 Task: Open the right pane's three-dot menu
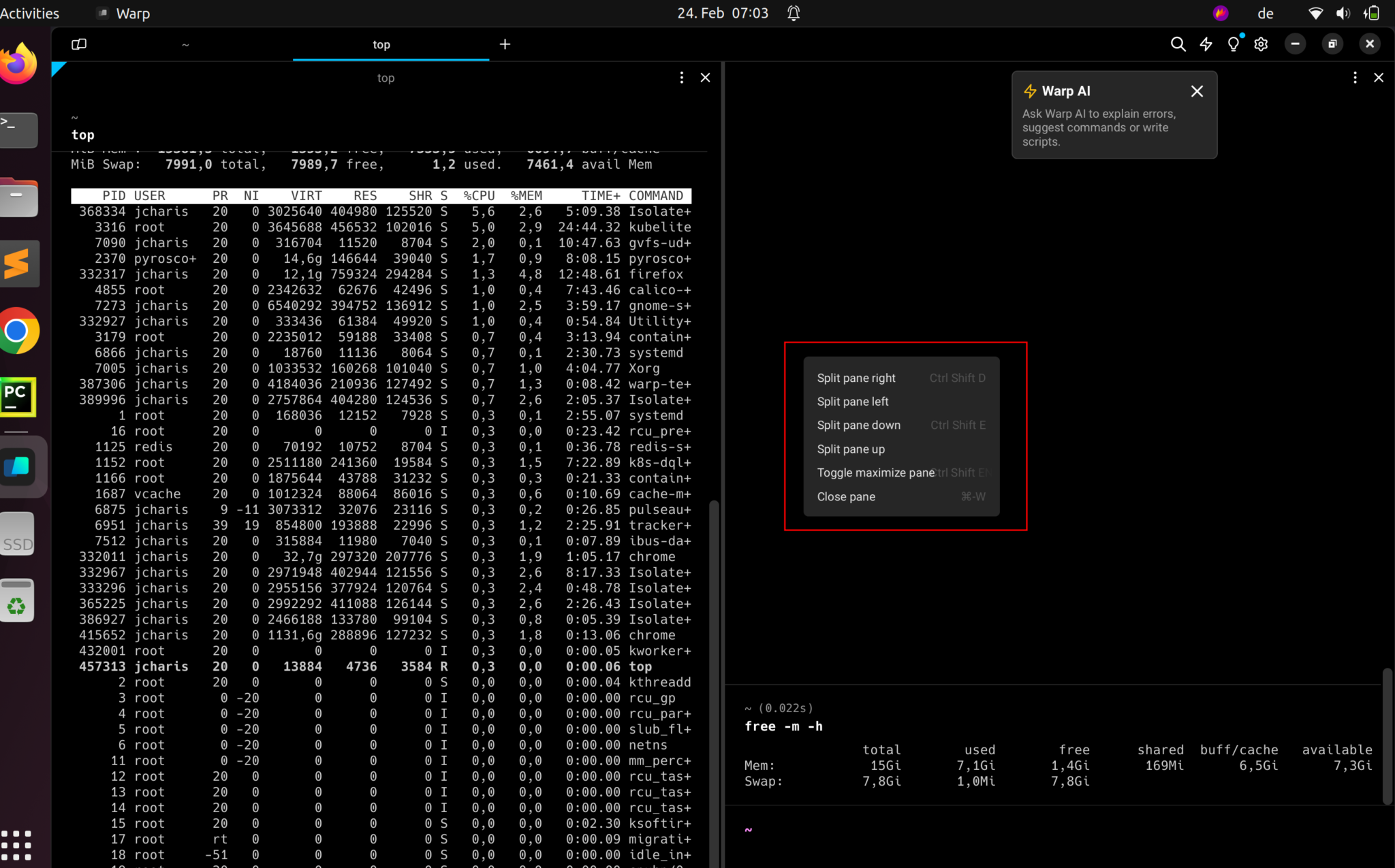pos(1355,77)
